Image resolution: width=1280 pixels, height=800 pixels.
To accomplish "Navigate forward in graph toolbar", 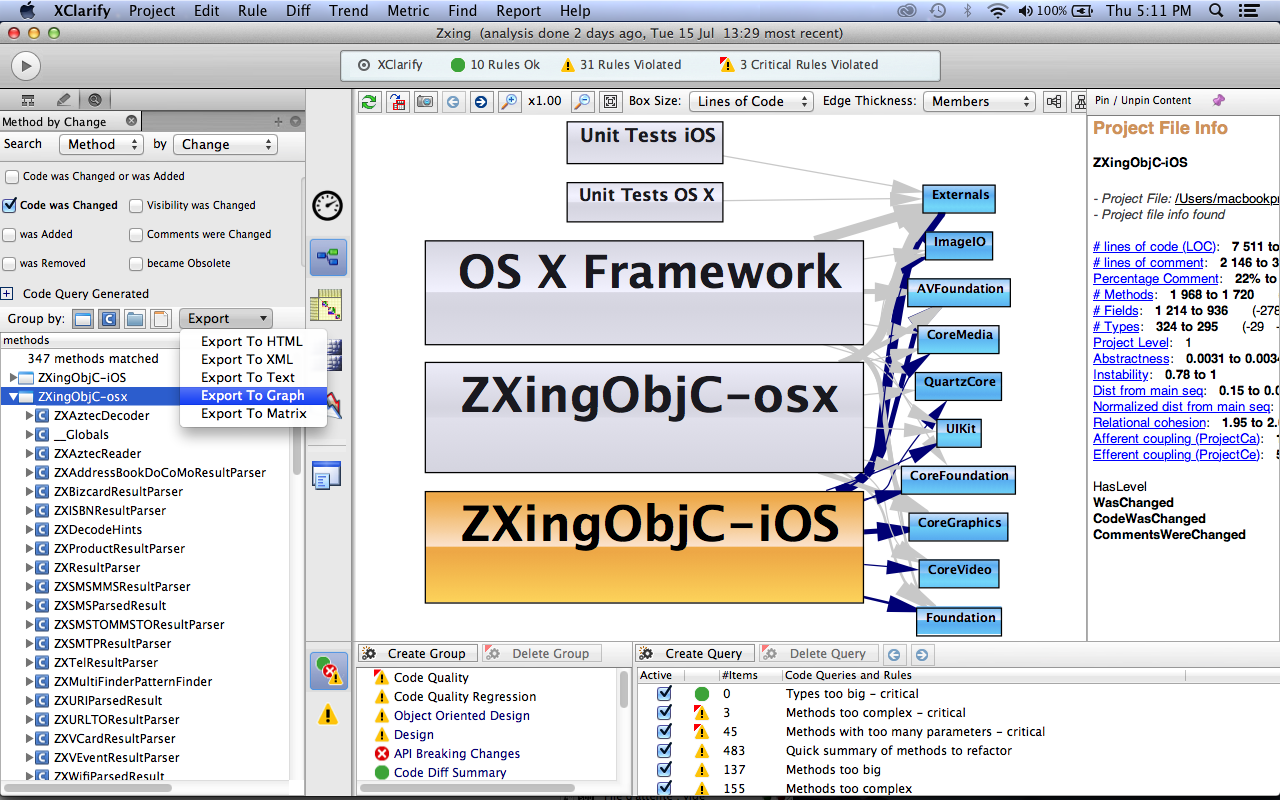I will pyautogui.click(x=481, y=101).
